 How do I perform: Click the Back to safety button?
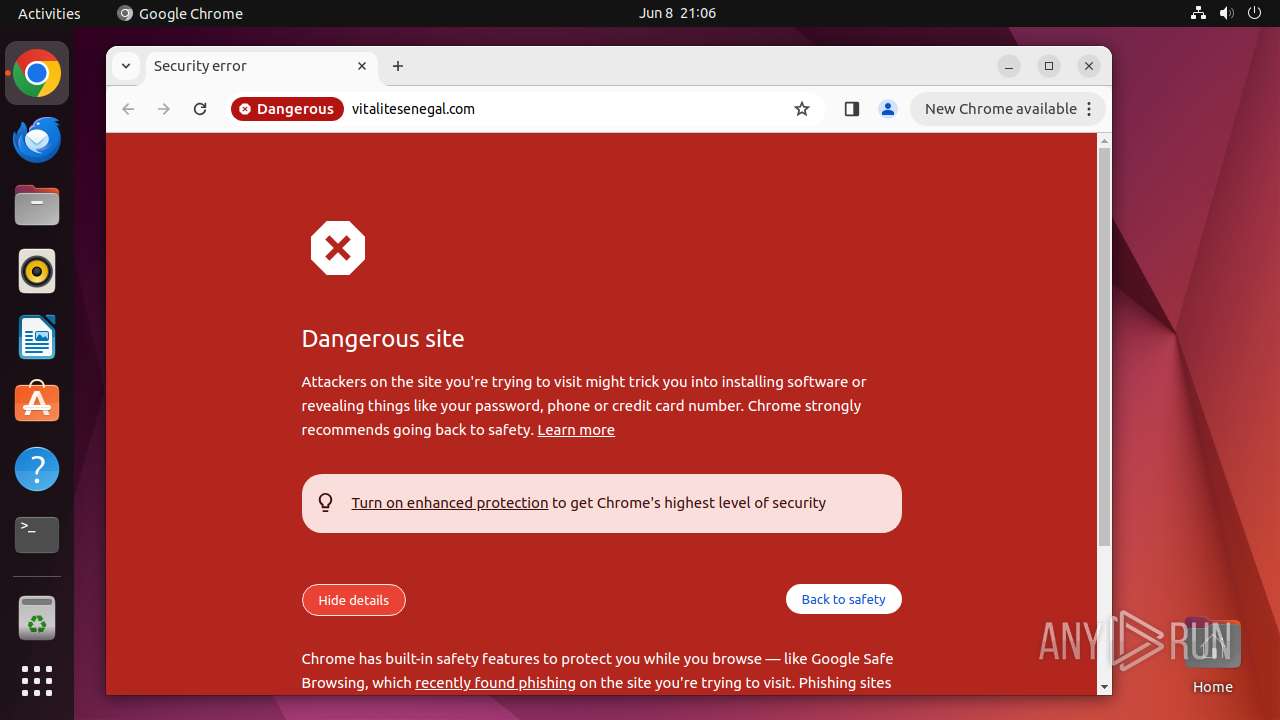click(x=843, y=599)
